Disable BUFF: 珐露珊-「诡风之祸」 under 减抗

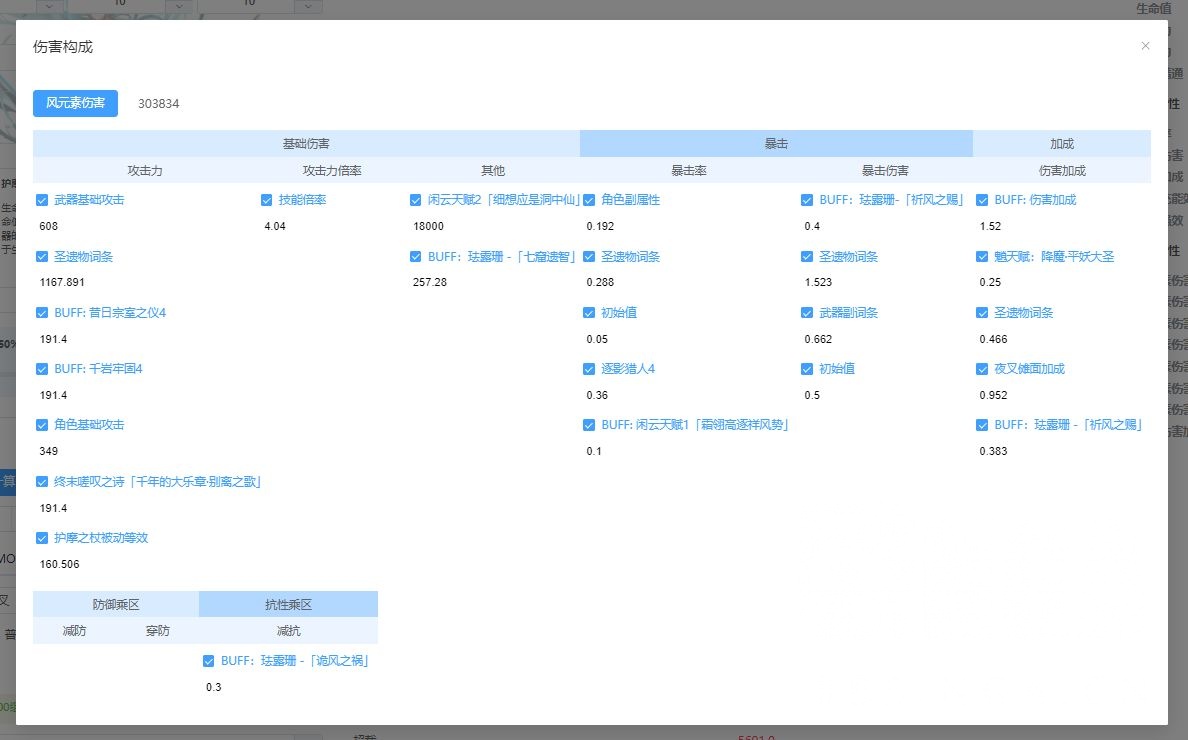[x=208, y=660]
